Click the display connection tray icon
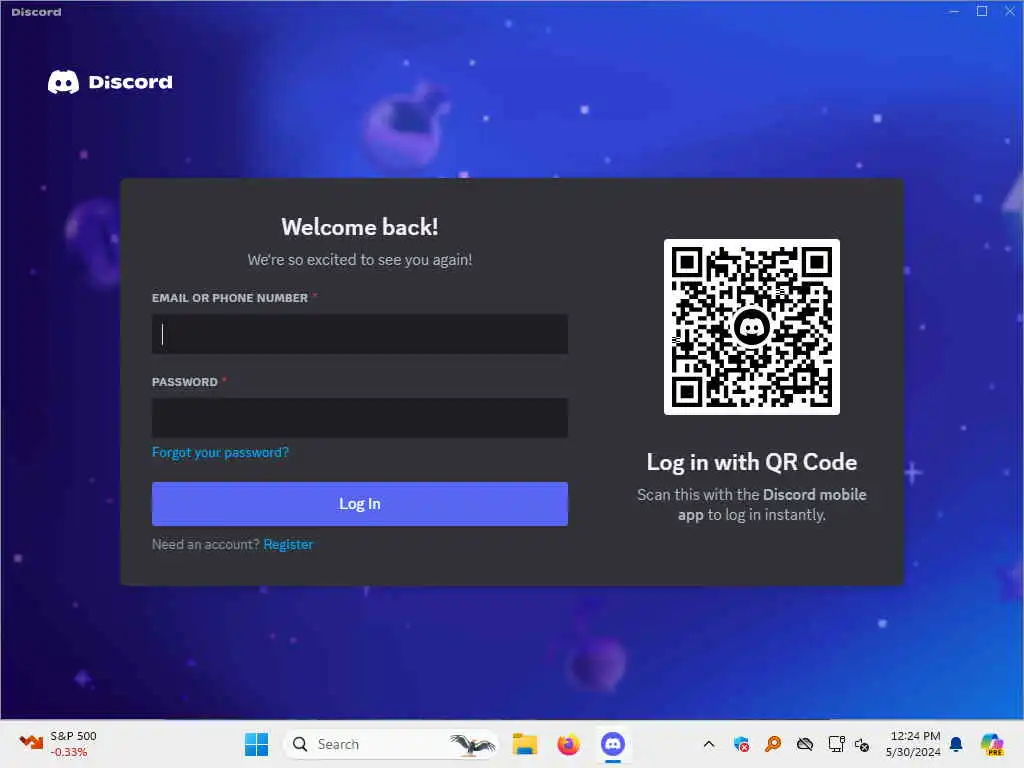The image size is (1024, 768). [x=837, y=744]
